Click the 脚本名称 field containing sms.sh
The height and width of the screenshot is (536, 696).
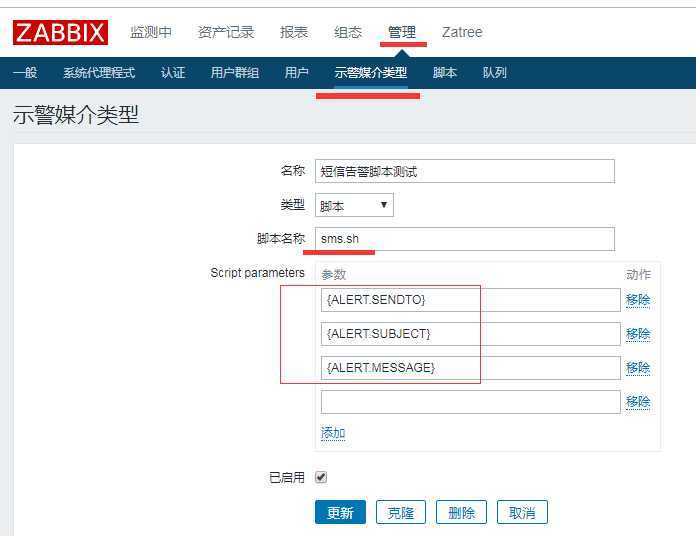click(465, 239)
